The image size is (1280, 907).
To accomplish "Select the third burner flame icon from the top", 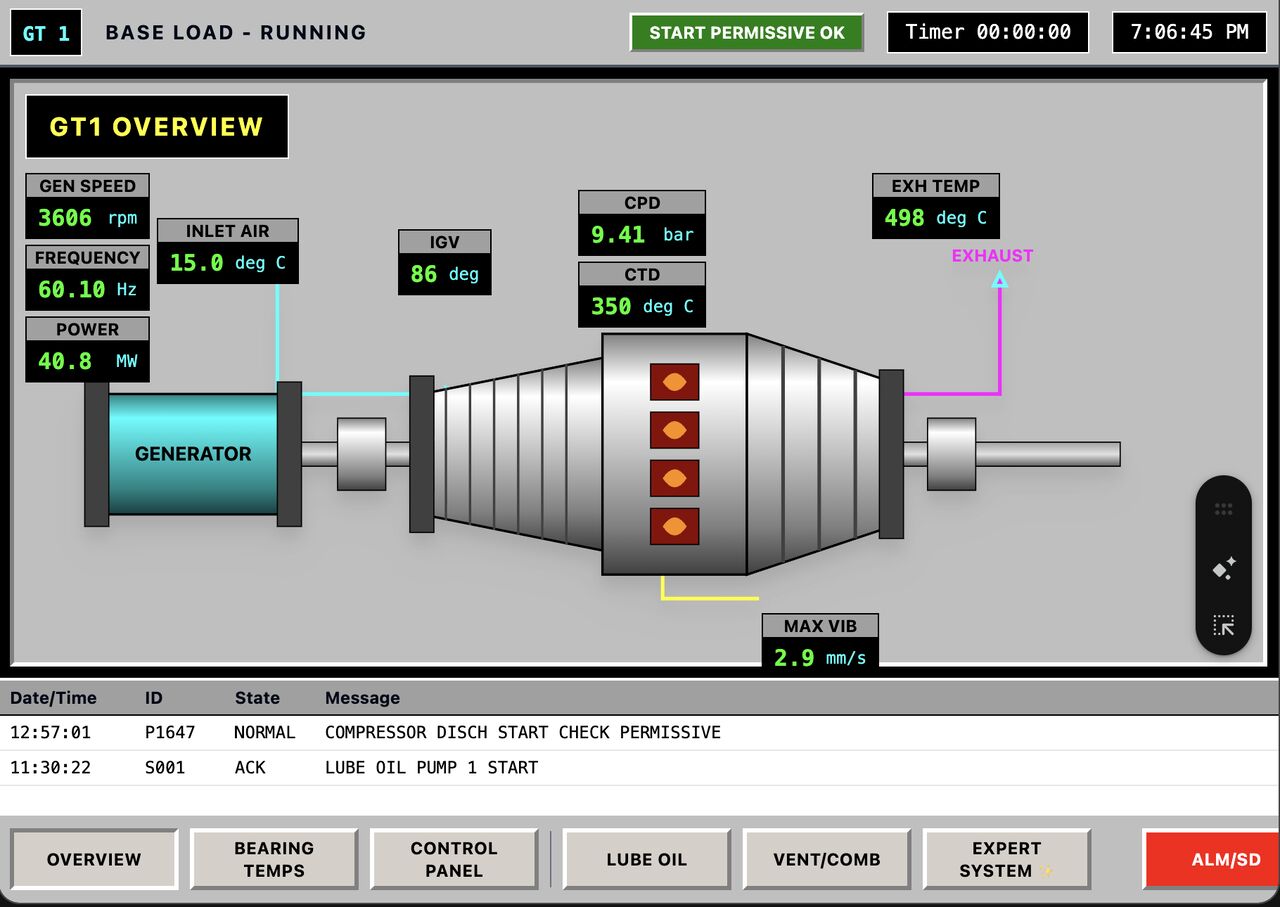I will [675, 478].
